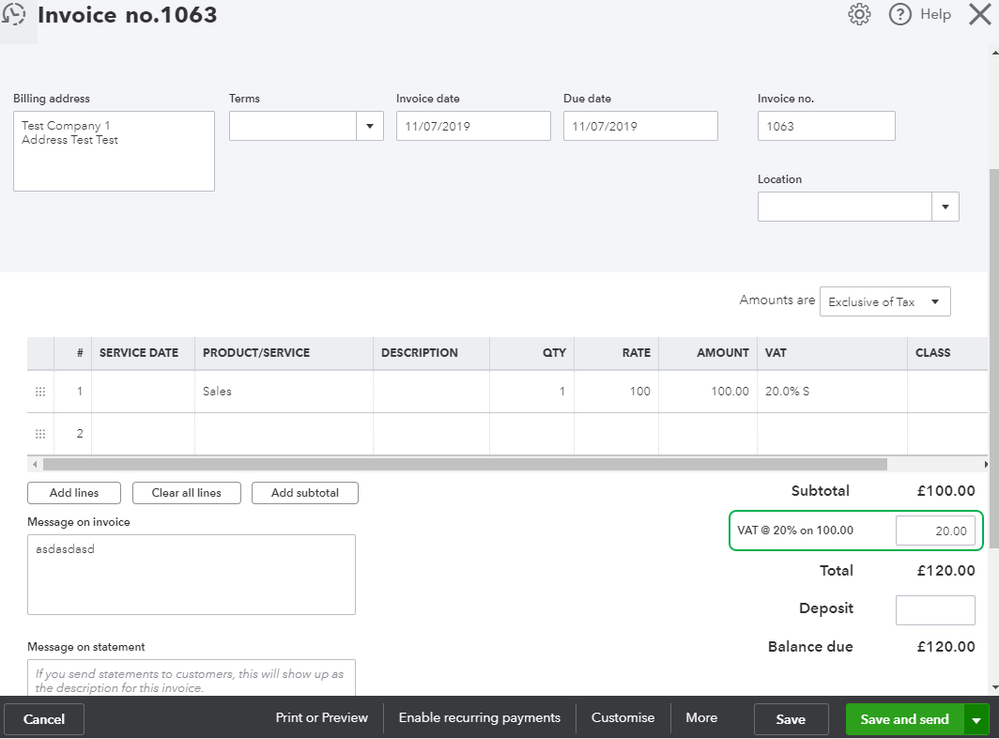
Task: Expand the Terms dropdown
Action: click(370, 126)
